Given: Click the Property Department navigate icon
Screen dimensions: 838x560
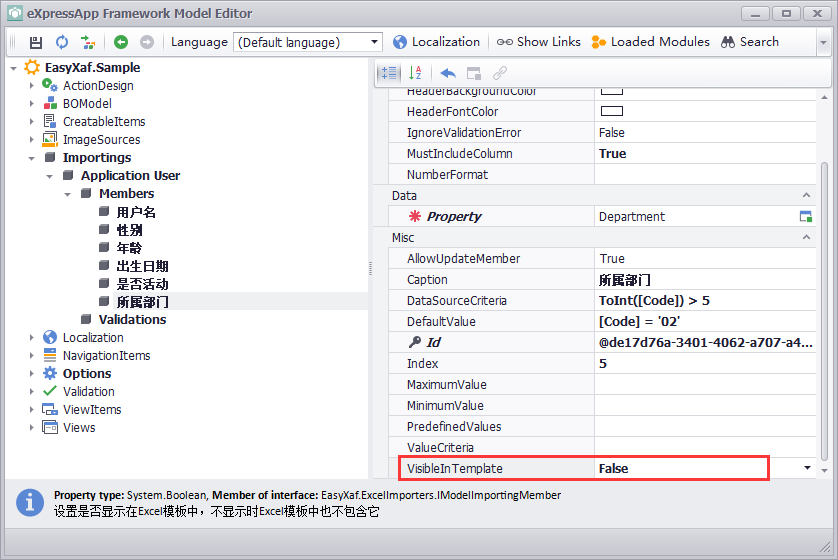Looking at the screenshot, I should click(805, 217).
